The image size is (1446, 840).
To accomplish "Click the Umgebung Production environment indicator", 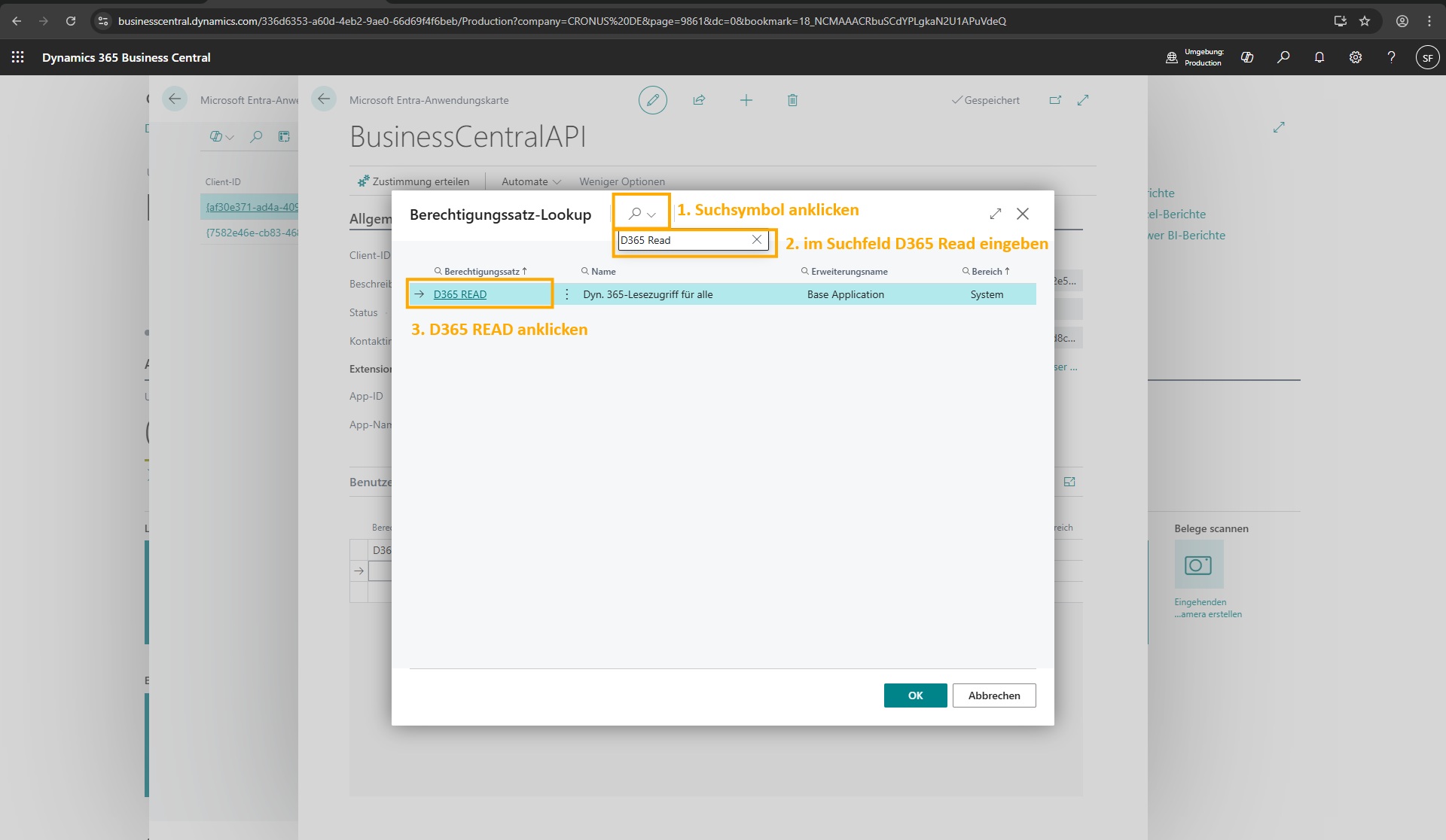I will pyautogui.click(x=1194, y=57).
